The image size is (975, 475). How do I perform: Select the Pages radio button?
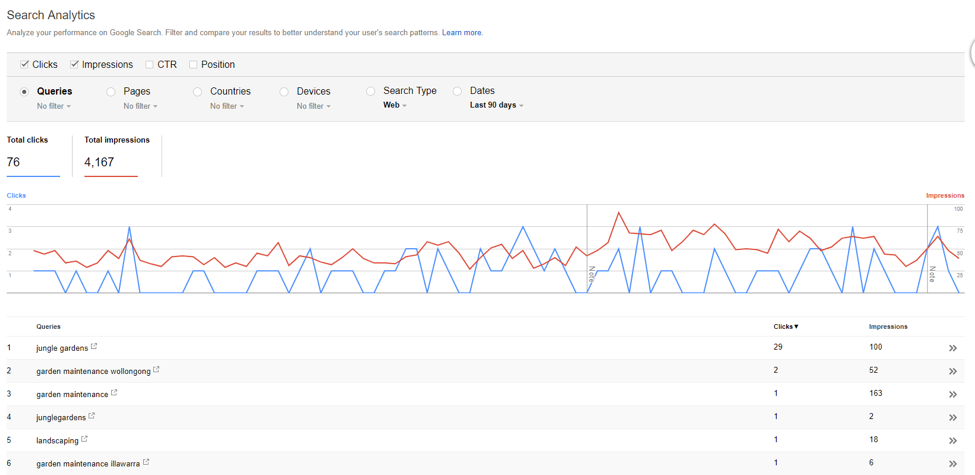pyautogui.click(x=111, y=92)
